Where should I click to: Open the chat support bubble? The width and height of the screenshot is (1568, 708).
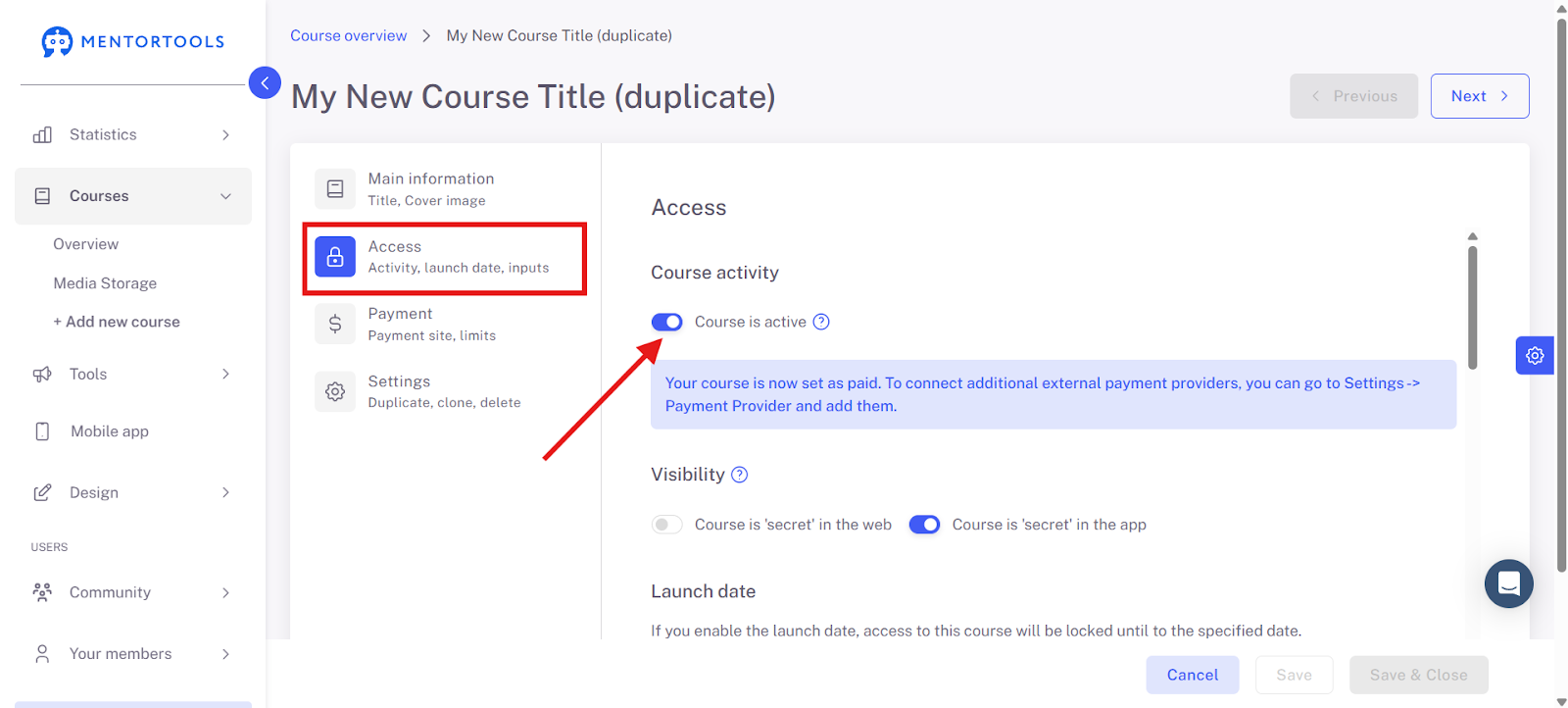point(1509,583)
